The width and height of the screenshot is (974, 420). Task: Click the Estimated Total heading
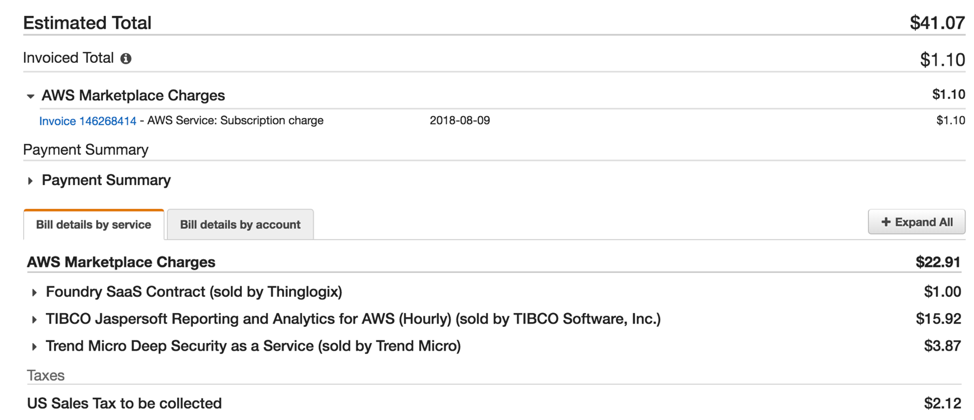tap(87, 22)
